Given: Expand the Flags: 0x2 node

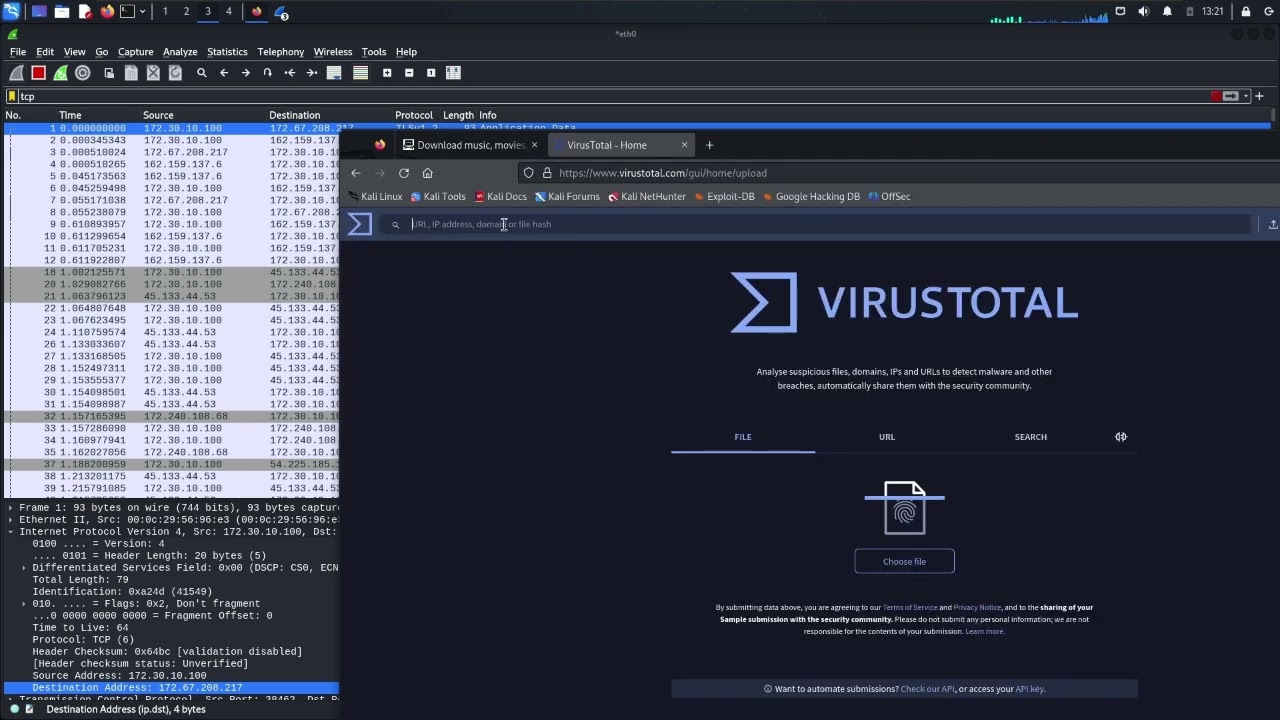Looking at the screenshot, I should point(24,604).
